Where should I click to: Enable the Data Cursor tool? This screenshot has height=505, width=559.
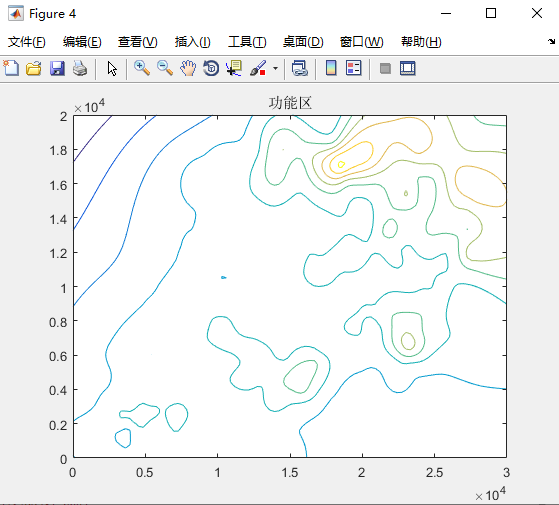coord(234,68)
